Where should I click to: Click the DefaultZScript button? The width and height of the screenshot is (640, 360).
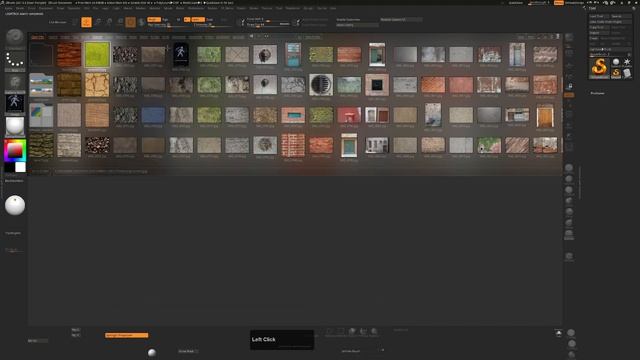tap(574, 3)
